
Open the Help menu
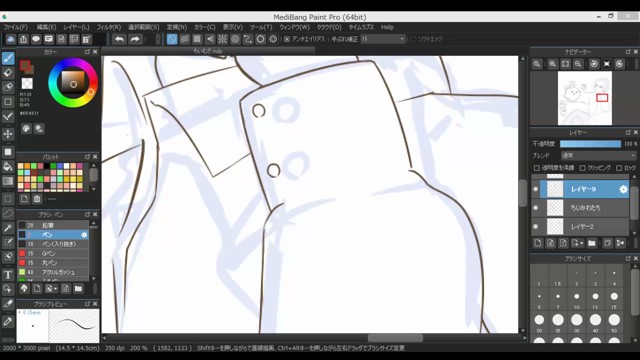(x=387, y=27)
